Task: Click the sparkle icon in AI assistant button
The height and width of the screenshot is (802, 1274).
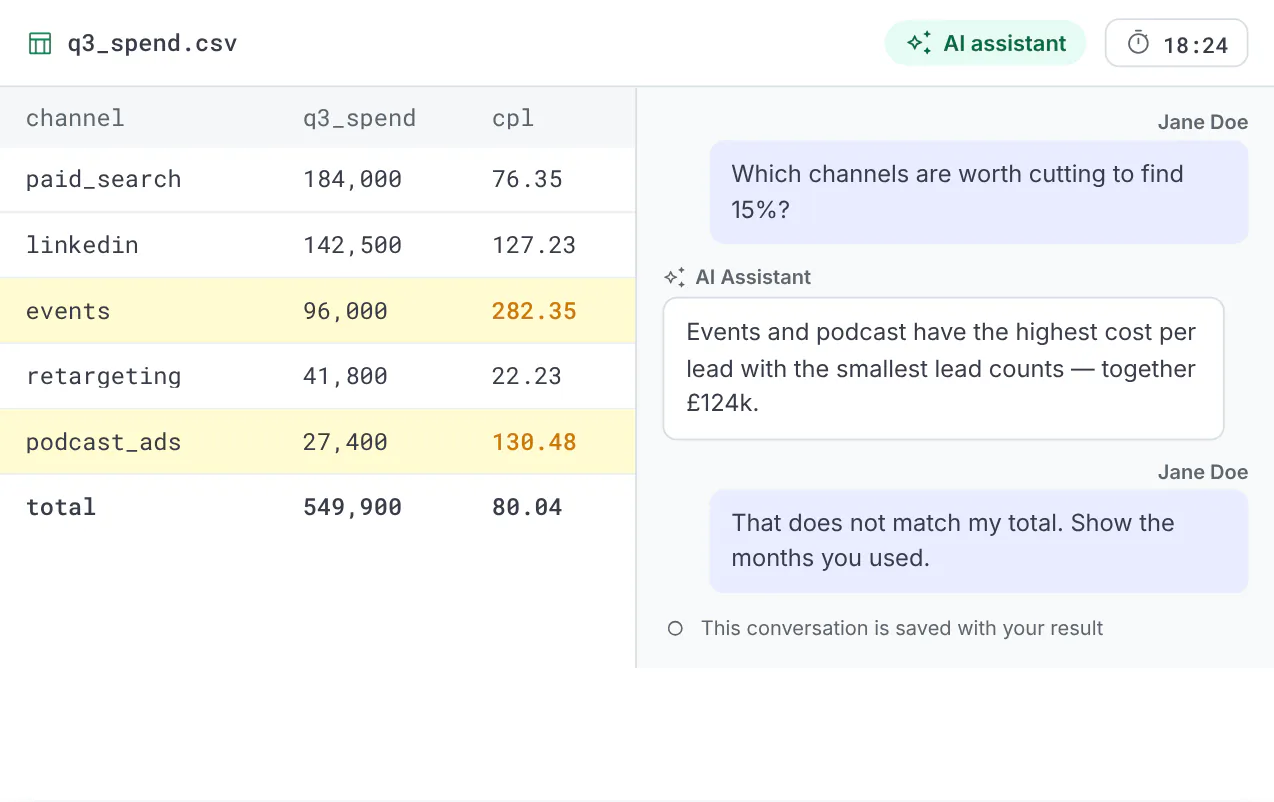Action: tap(918, 43)
